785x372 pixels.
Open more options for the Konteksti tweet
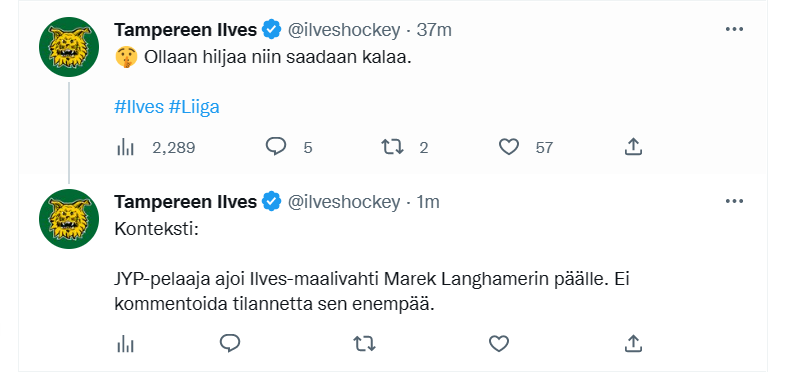pyautogui.click(x=734, y=202)
